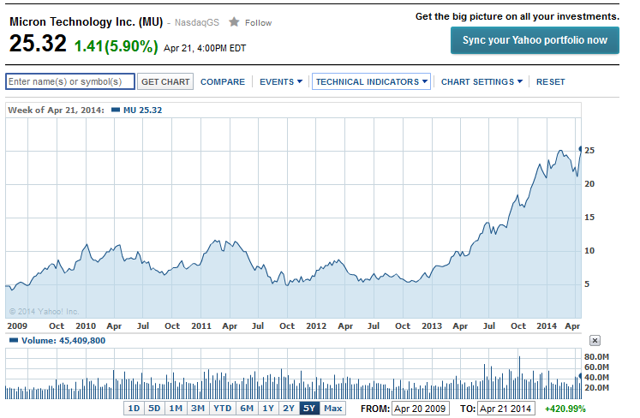
Task: Click the Reset link
Action: 551,82
